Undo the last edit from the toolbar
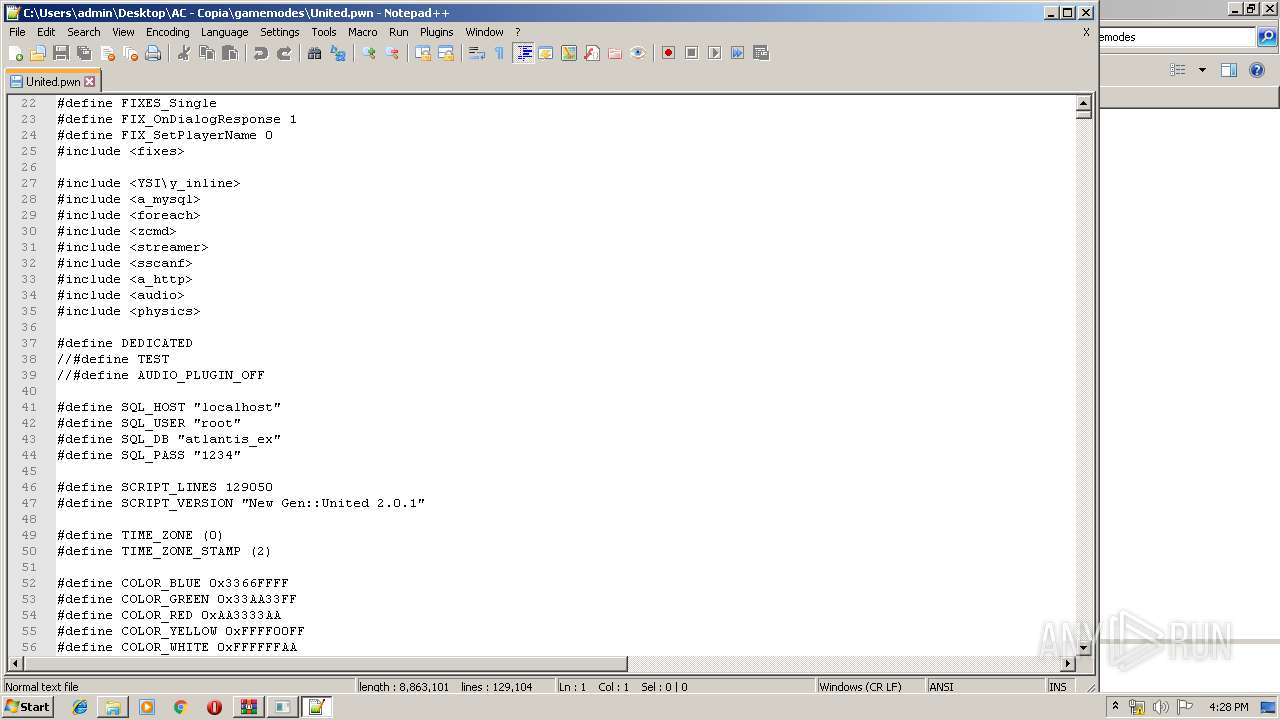This screenshot has height=720, width=1280. point(261,53)
